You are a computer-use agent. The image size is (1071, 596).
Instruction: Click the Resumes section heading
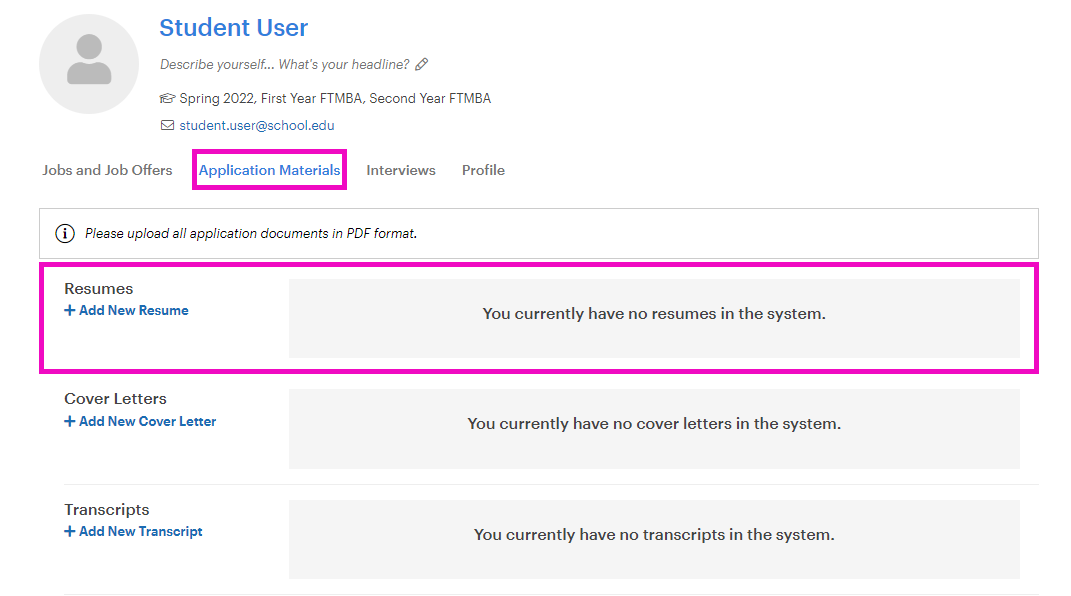click(x=98, y=288)
